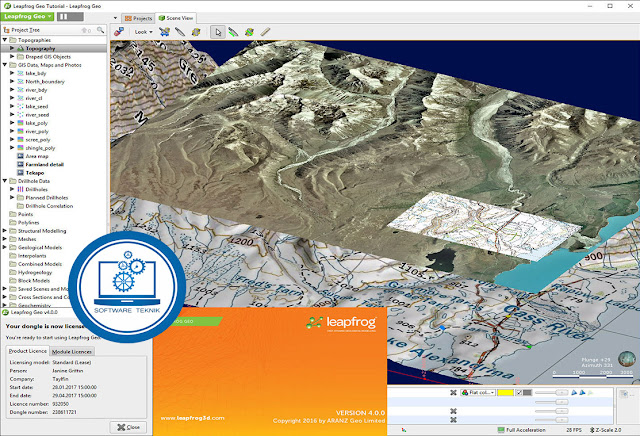Collapse the Drillhole Data folder

5,181
